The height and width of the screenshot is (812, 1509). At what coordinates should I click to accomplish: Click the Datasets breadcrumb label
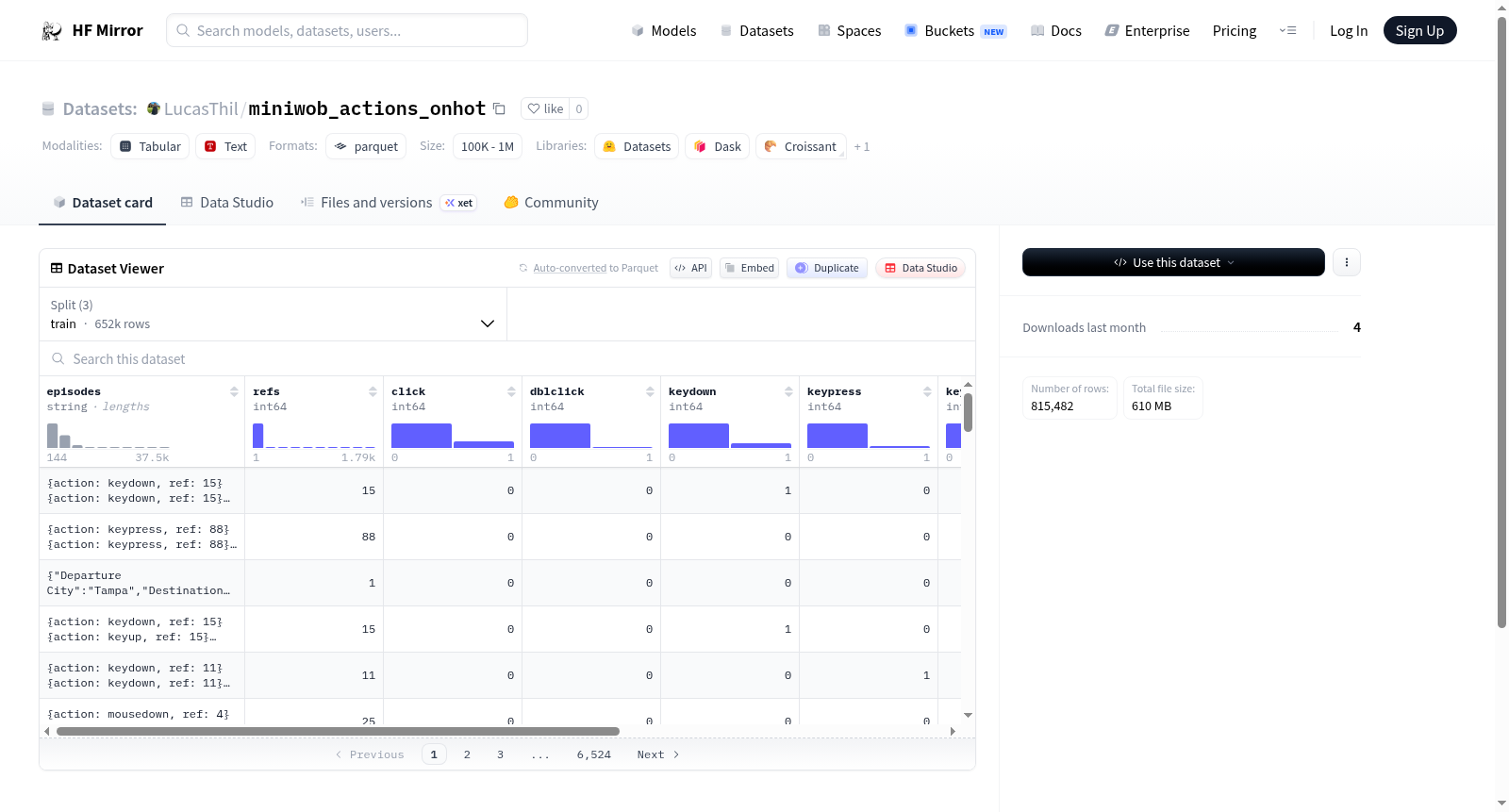[x=100, y=109]
